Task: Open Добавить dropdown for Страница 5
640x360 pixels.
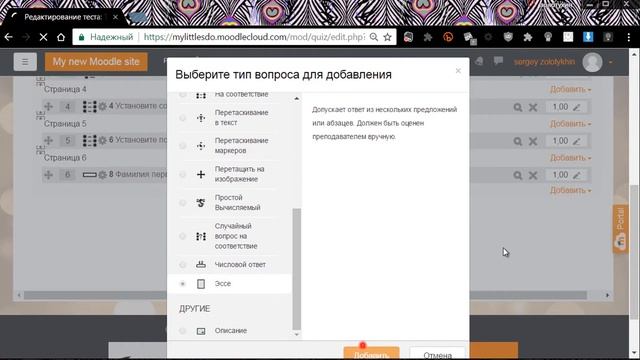Action: [570, 123]
